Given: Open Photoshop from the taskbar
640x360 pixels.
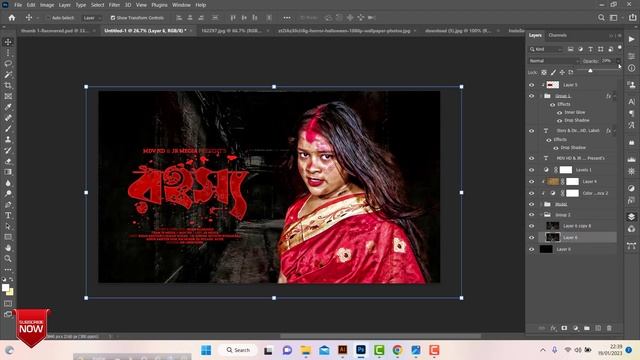Looking at the screenshot, I should click(360, 350).
